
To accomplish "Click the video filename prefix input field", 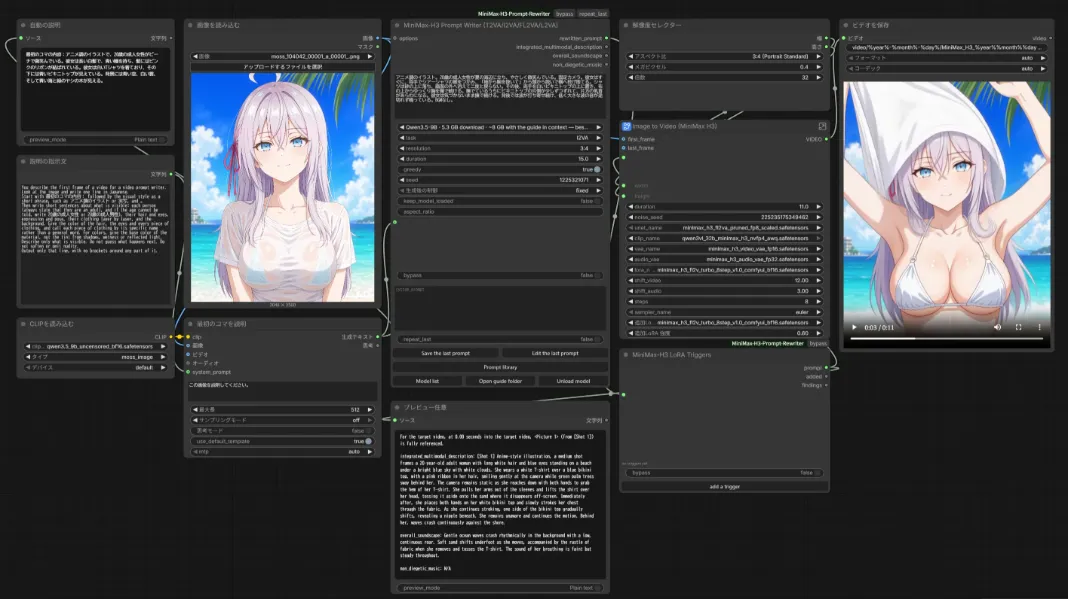I will 947,48.
